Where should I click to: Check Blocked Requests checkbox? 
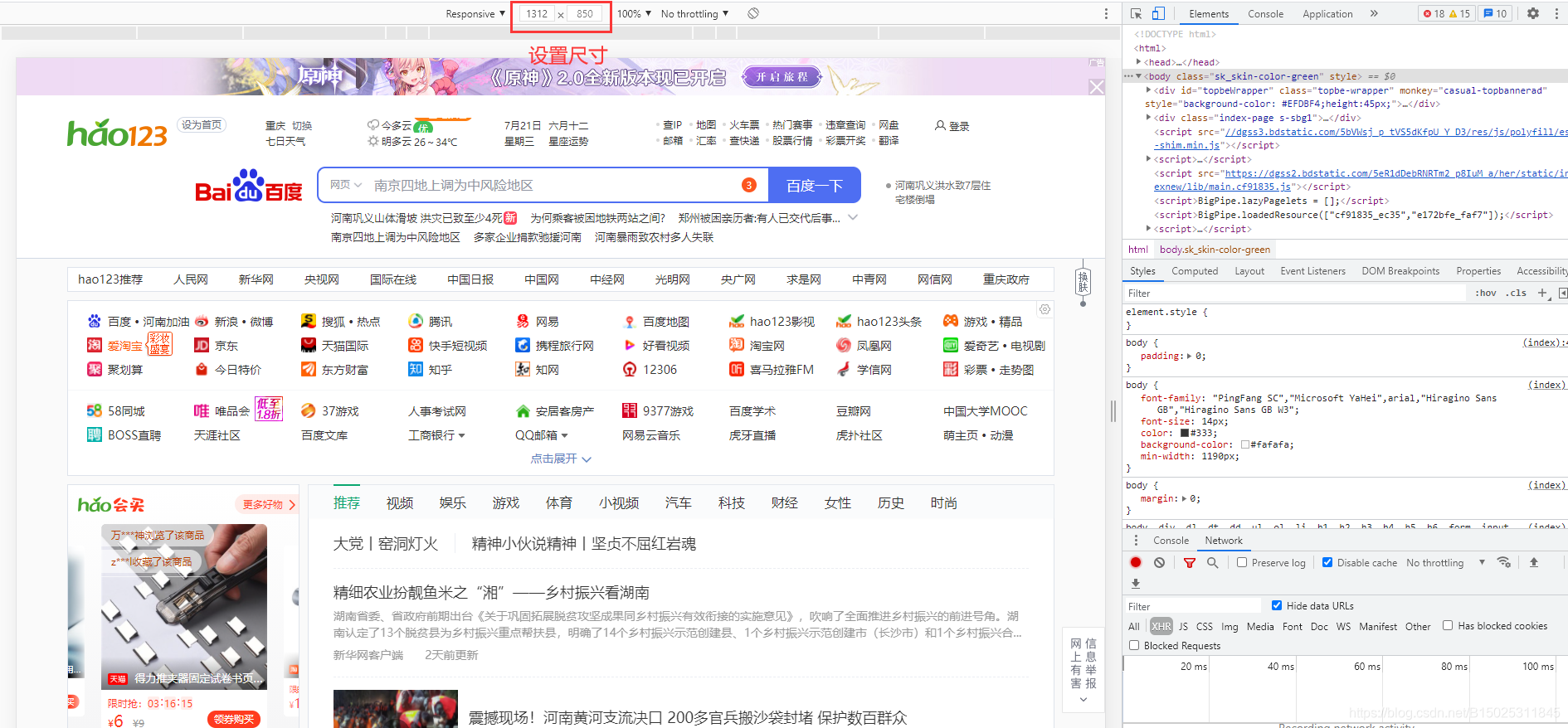click(x=1134, y=645)
